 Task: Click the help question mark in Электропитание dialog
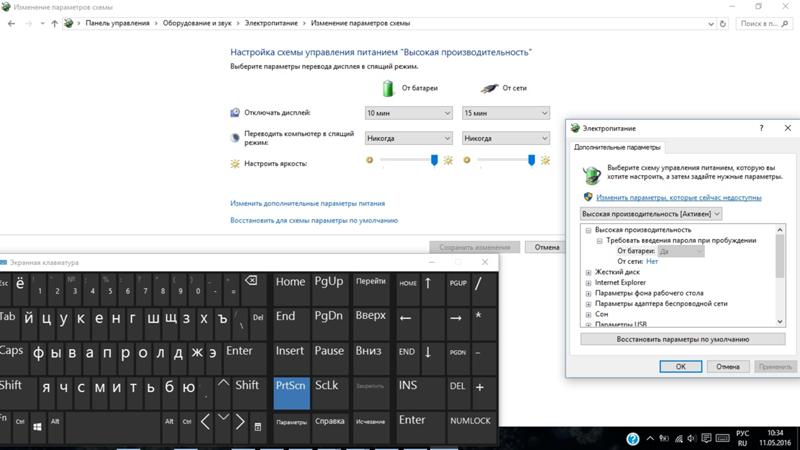click(761, 128)
